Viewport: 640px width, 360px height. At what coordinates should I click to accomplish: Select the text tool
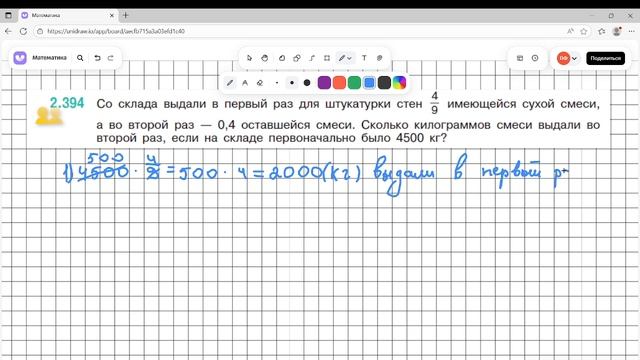click(364, 58)
